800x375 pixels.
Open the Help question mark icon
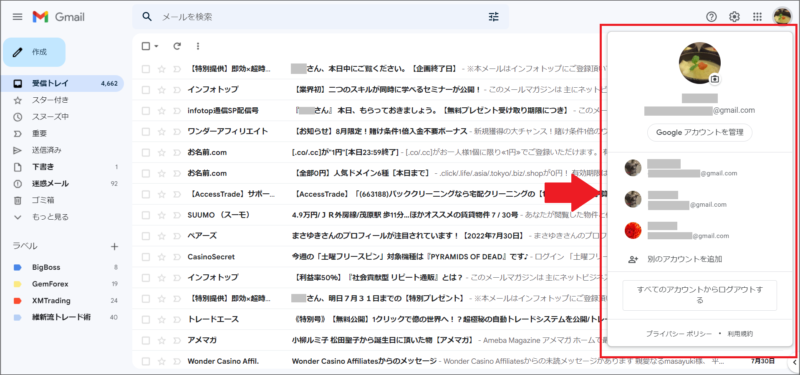click(711, 17)
